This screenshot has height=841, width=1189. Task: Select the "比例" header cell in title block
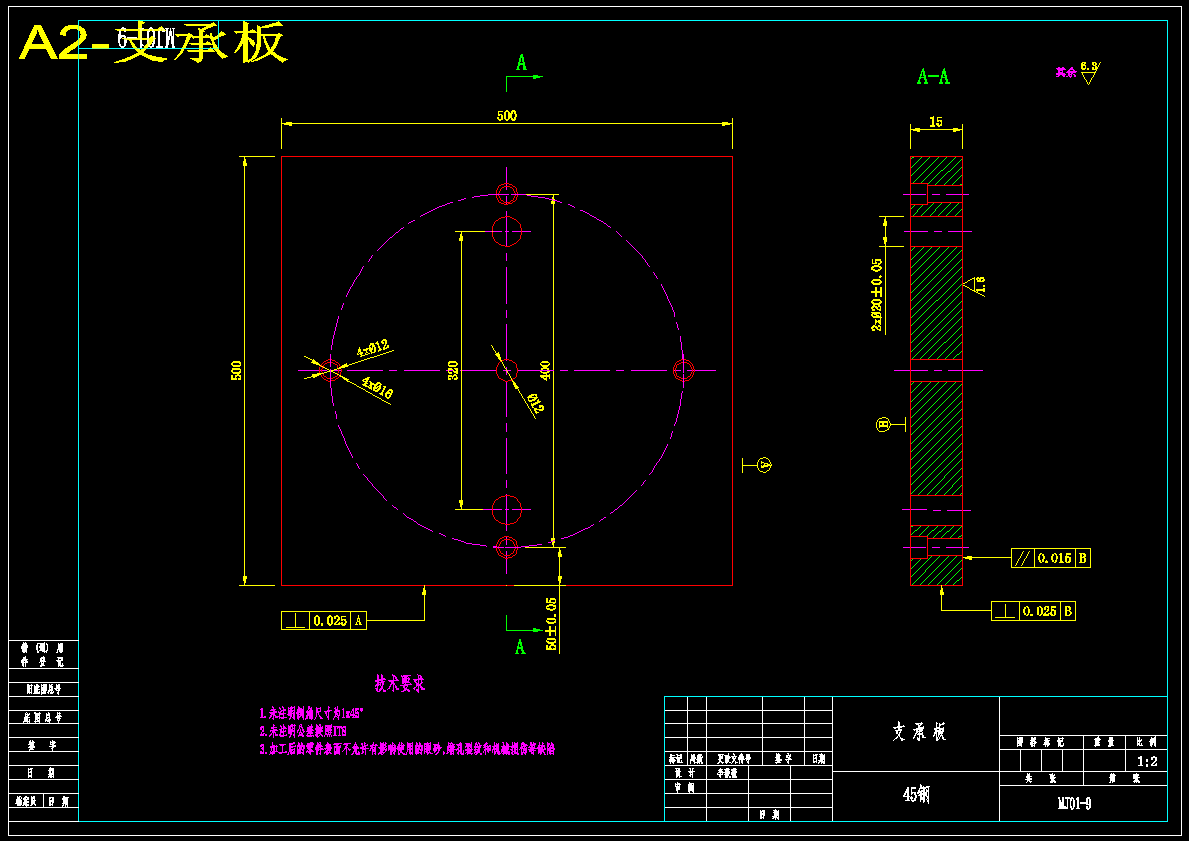pyautogui.click(x=1147, y=742)
